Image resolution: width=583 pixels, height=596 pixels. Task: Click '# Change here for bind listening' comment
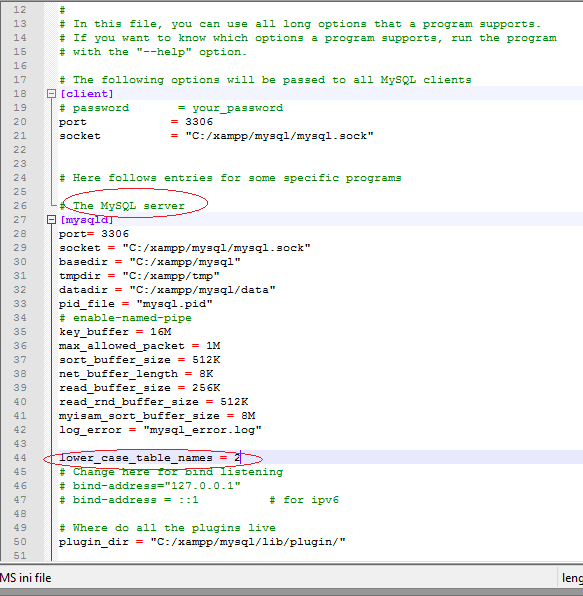tap(171, 472)
